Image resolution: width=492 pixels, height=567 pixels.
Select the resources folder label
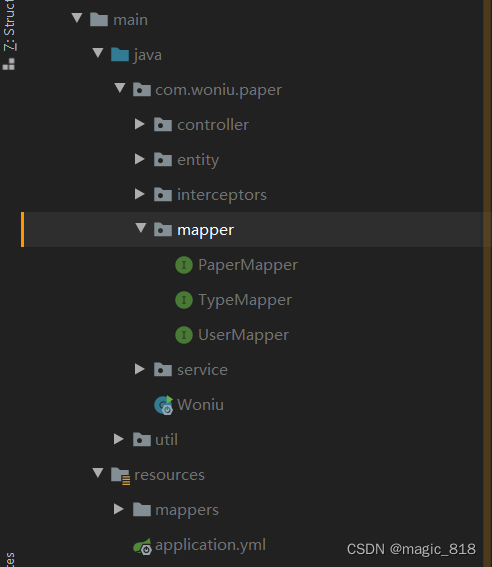pos(169,475)
